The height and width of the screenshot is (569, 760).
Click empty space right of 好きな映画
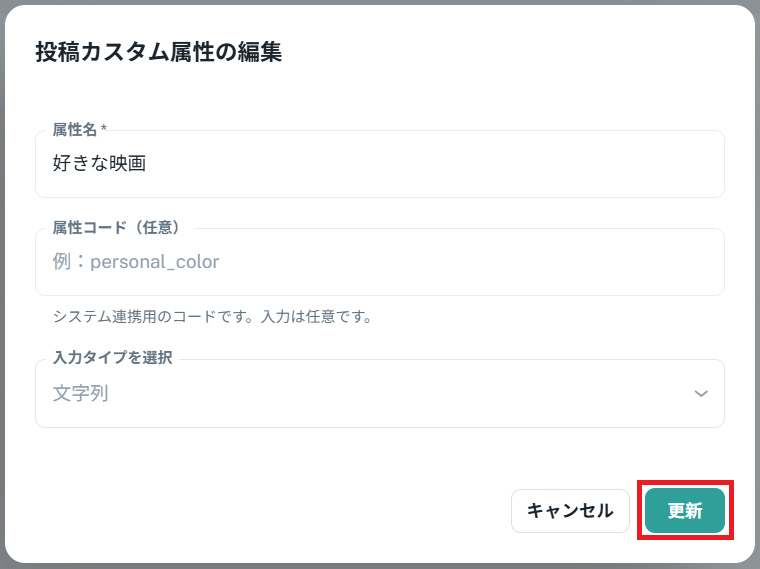450,164
